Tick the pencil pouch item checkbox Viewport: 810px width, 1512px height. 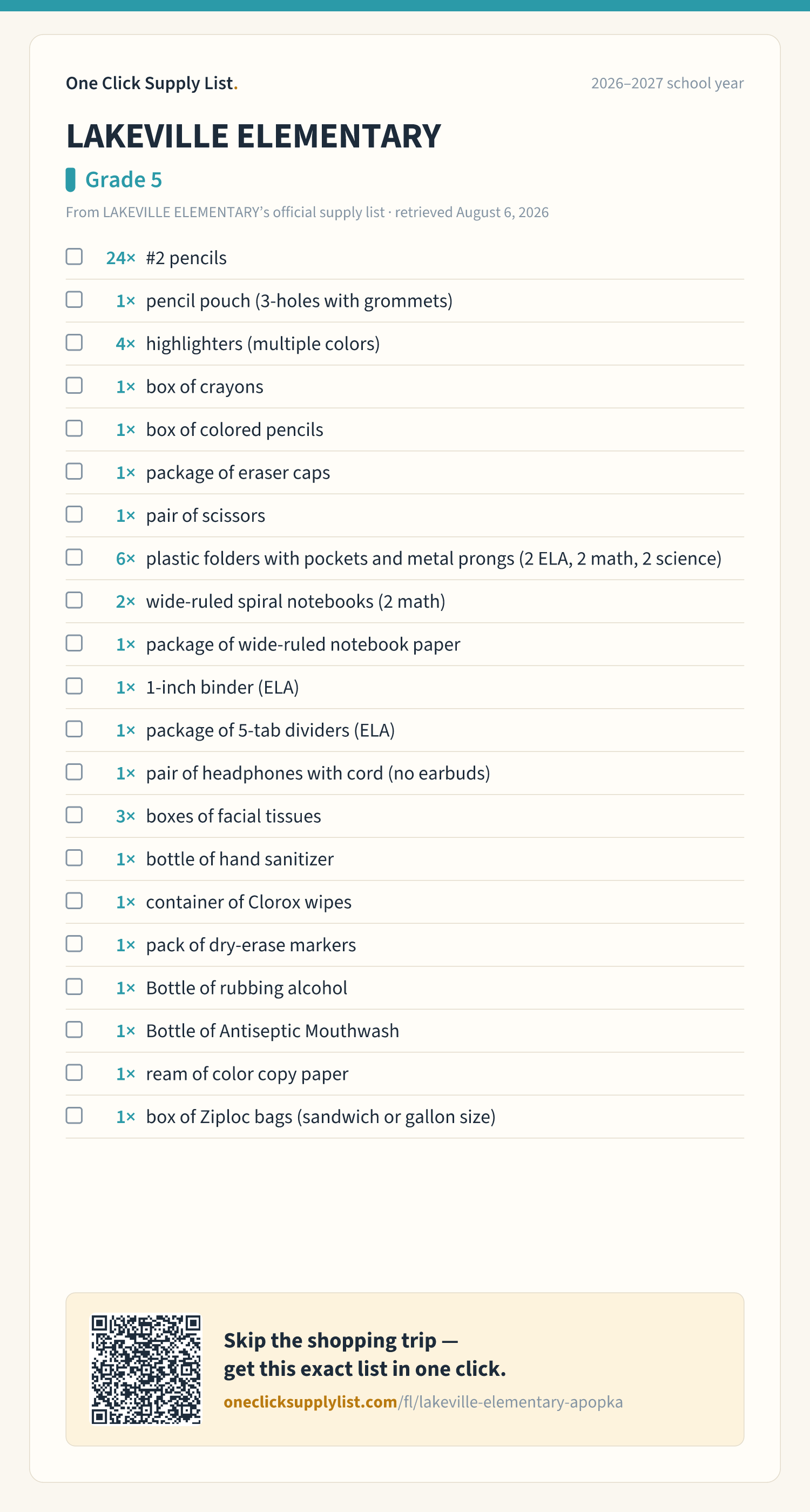74,300
